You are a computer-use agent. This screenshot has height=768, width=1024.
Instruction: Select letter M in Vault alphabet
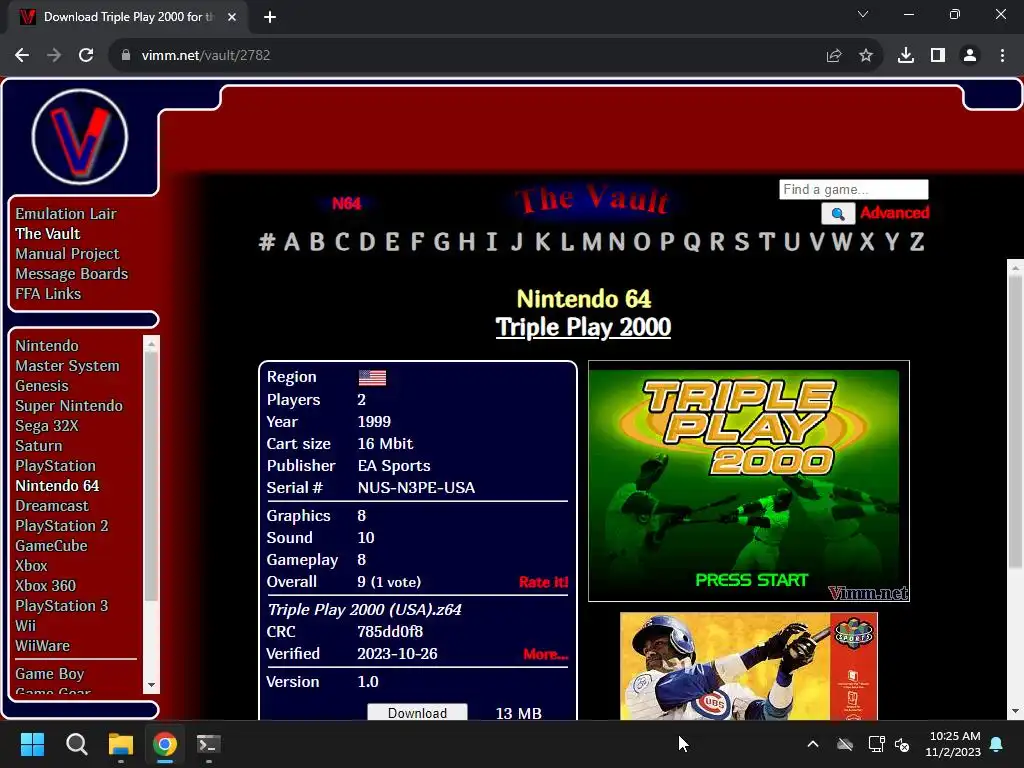592,242
